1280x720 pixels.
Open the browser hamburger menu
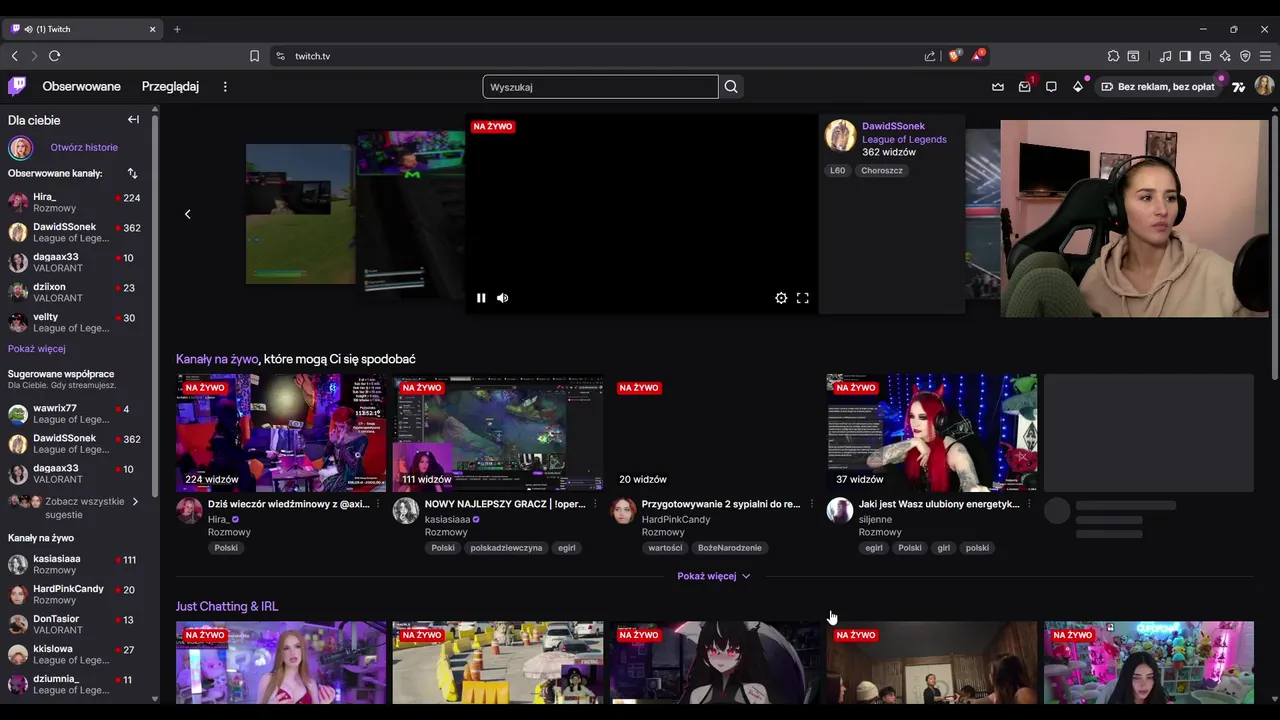pos(1265,56)
